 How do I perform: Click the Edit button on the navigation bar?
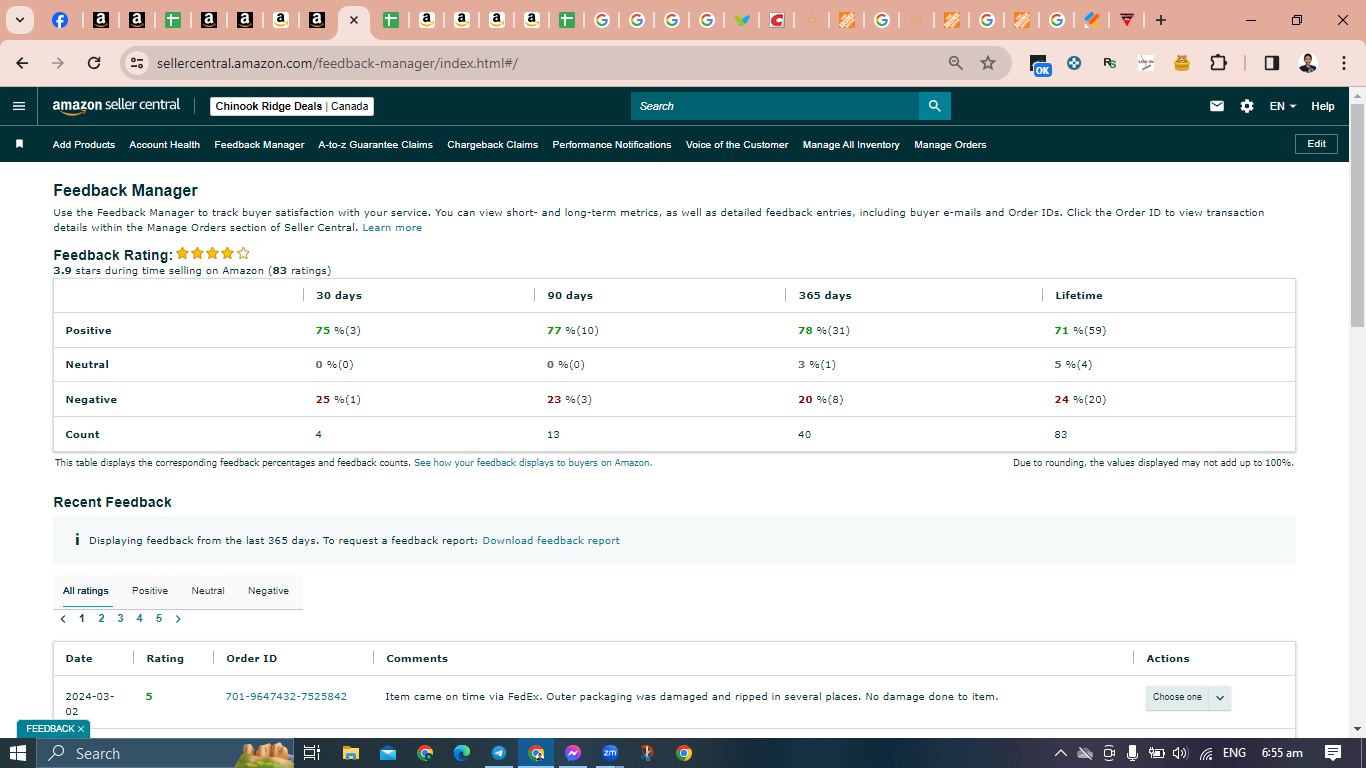[1316, 144]
